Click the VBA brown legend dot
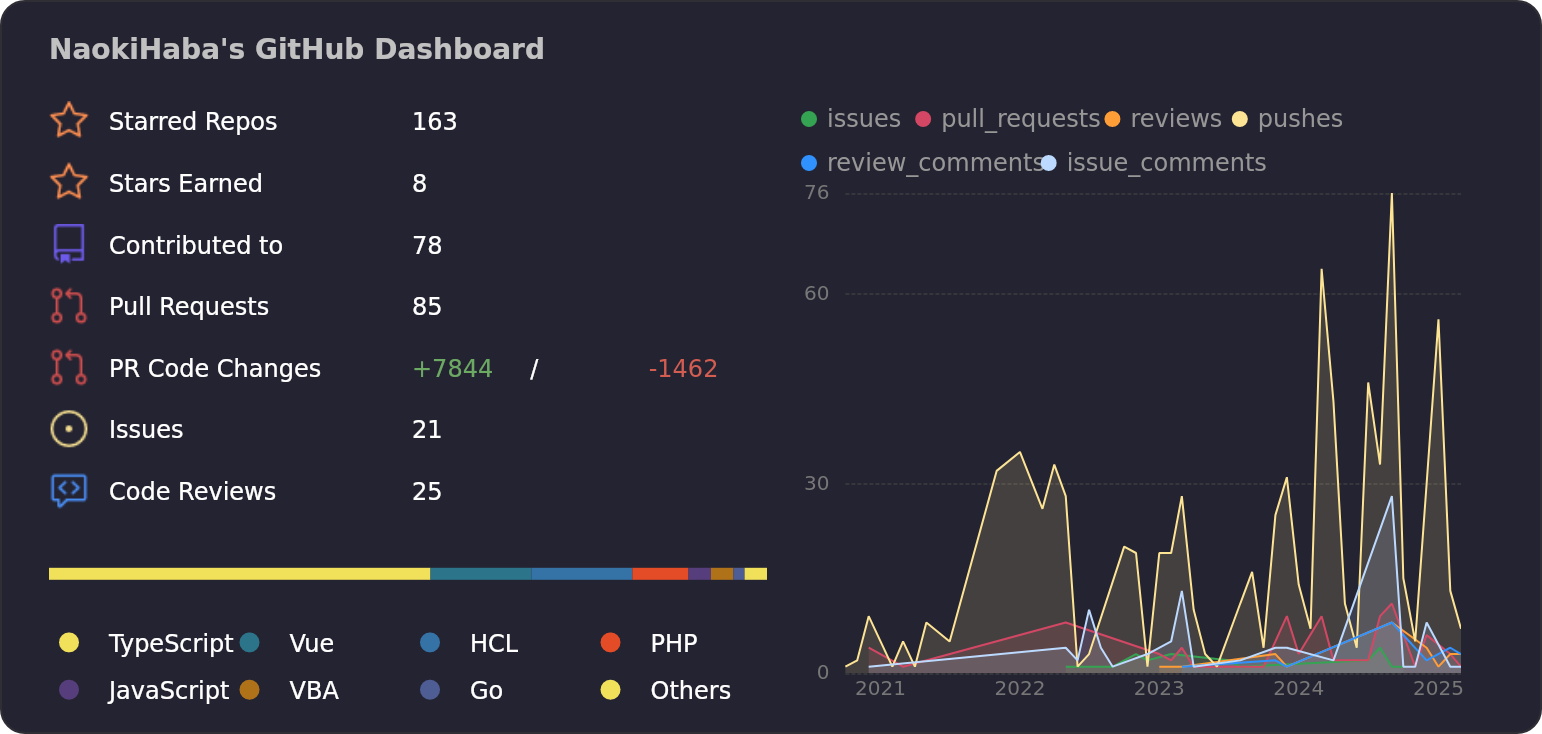This screenshot has height=734, width=1542. [250, 689]
